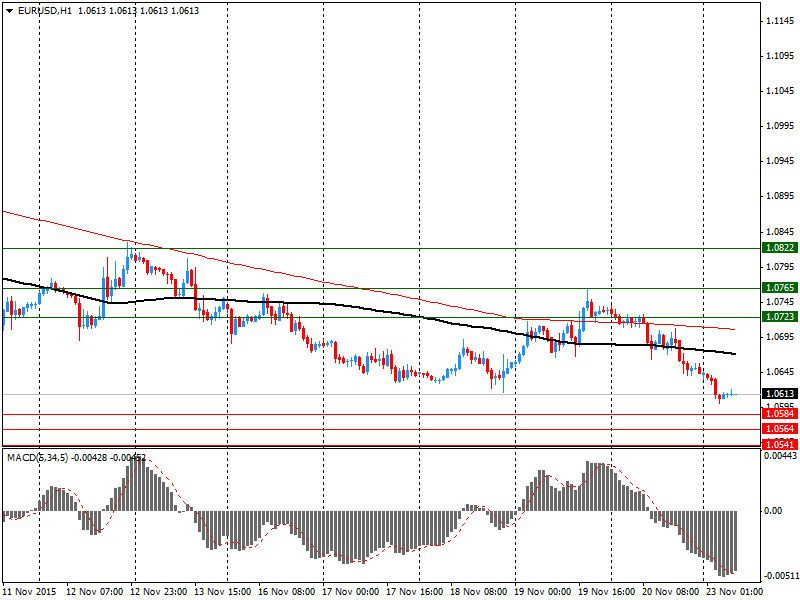
Task: Select the 1.0564 red support label
Action: click(x=780, y=429)
